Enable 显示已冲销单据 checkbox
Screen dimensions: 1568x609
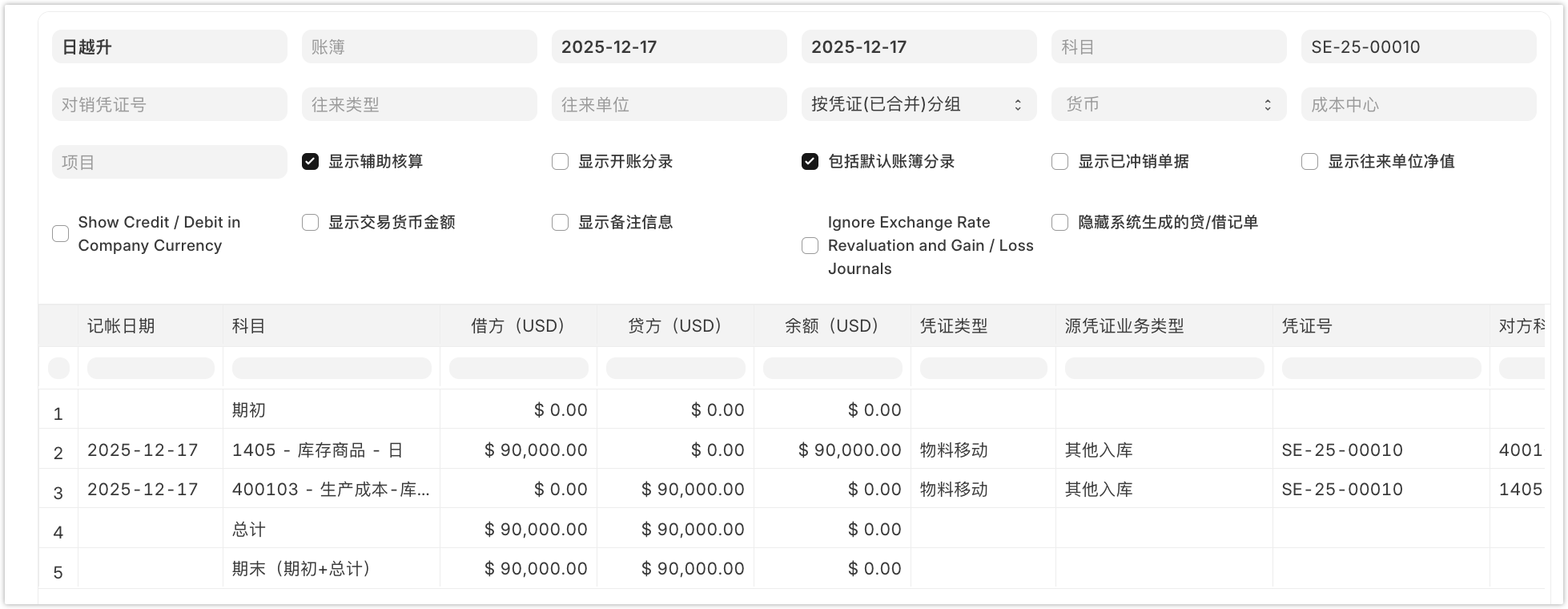point(1059,162)
